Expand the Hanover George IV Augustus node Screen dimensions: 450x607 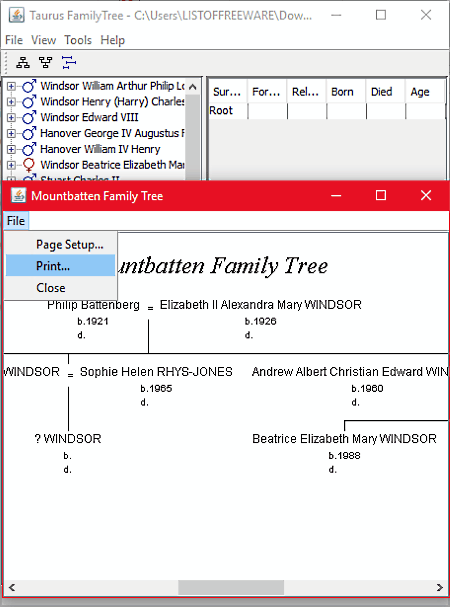(x=11, y=133)
